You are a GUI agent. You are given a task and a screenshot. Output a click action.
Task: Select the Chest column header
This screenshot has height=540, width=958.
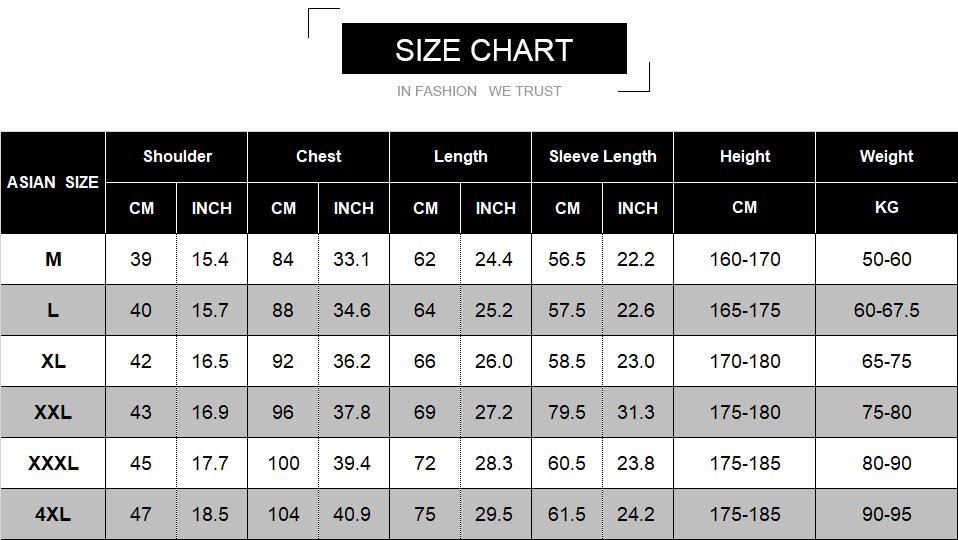(x=319, y=156)
